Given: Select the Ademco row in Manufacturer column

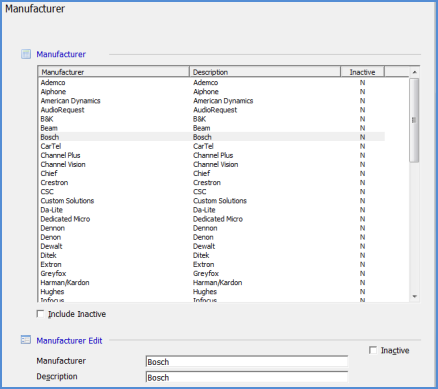Looking at the screenshot, I should (53, 83).
